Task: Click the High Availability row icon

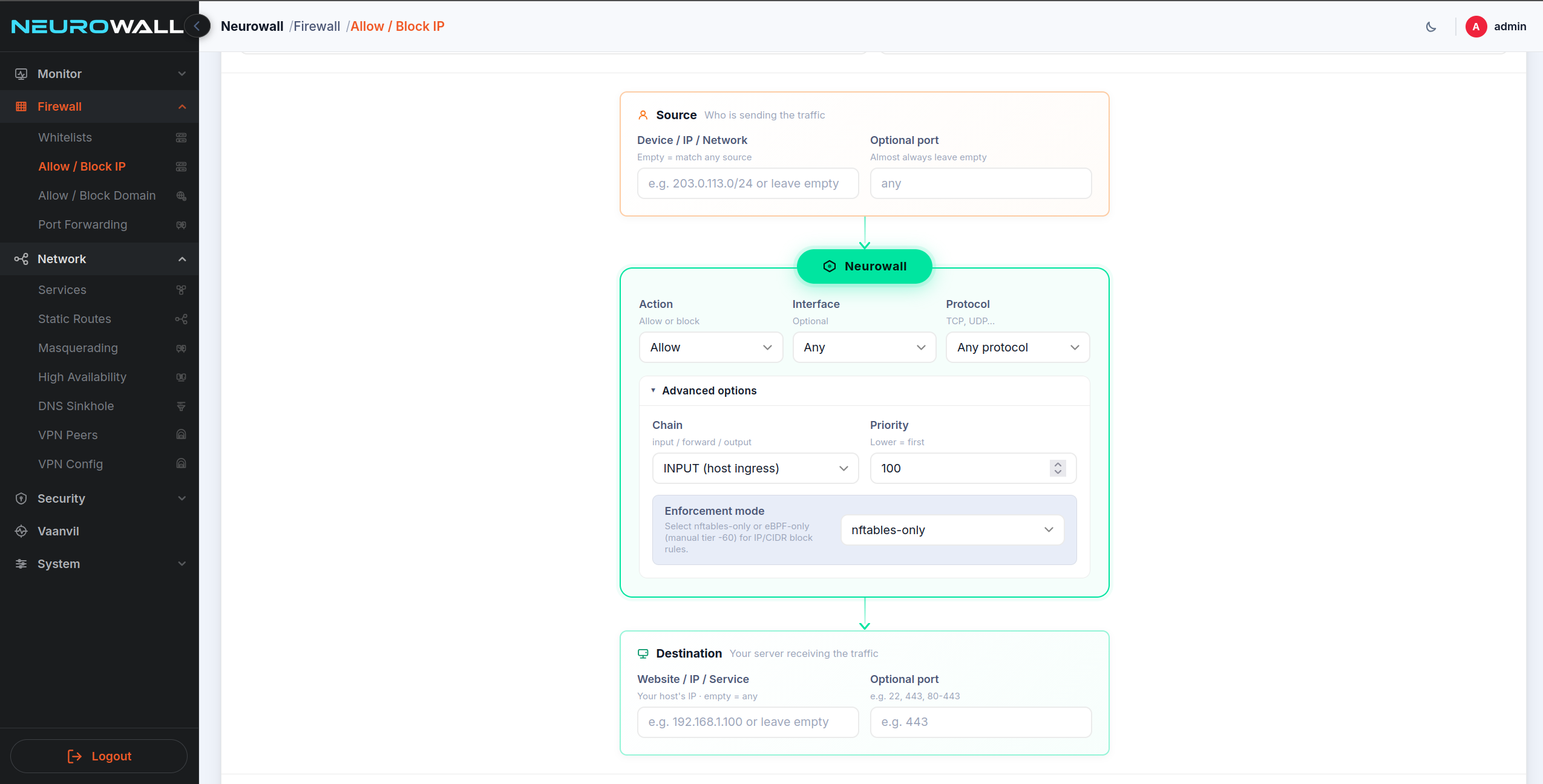Action: tap(181, 377)
